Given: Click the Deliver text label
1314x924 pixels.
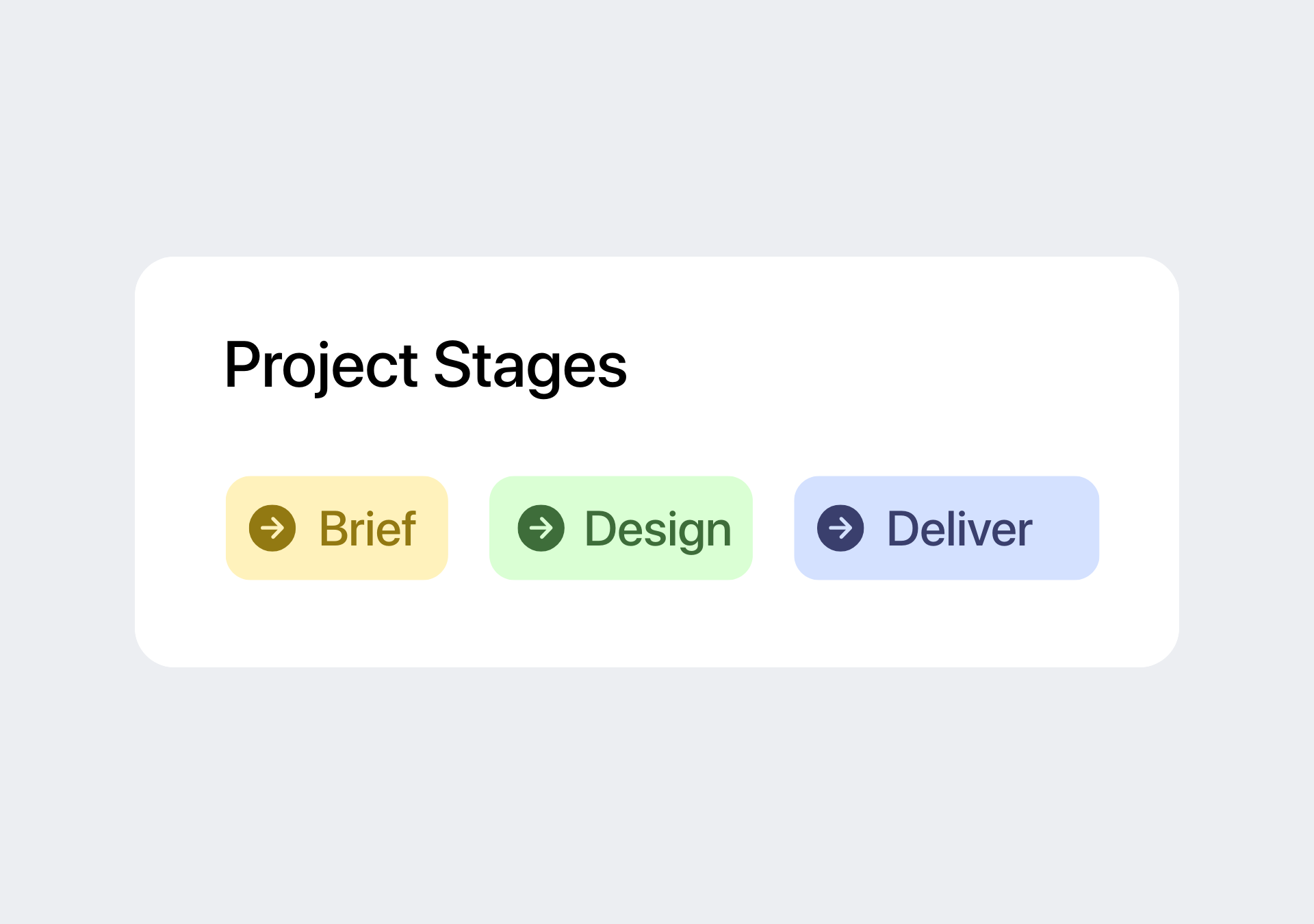Looking at the screenshot, I should 959,529.
